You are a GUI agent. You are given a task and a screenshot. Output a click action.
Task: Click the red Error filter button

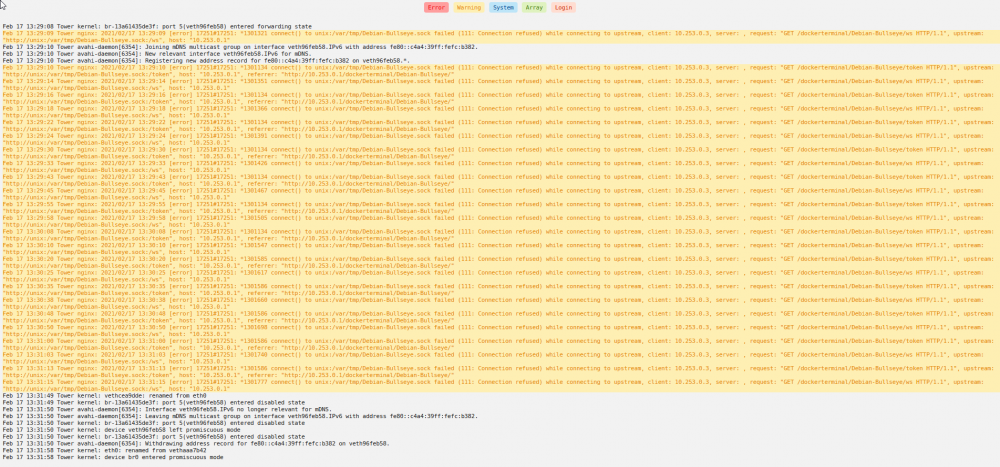436,8
